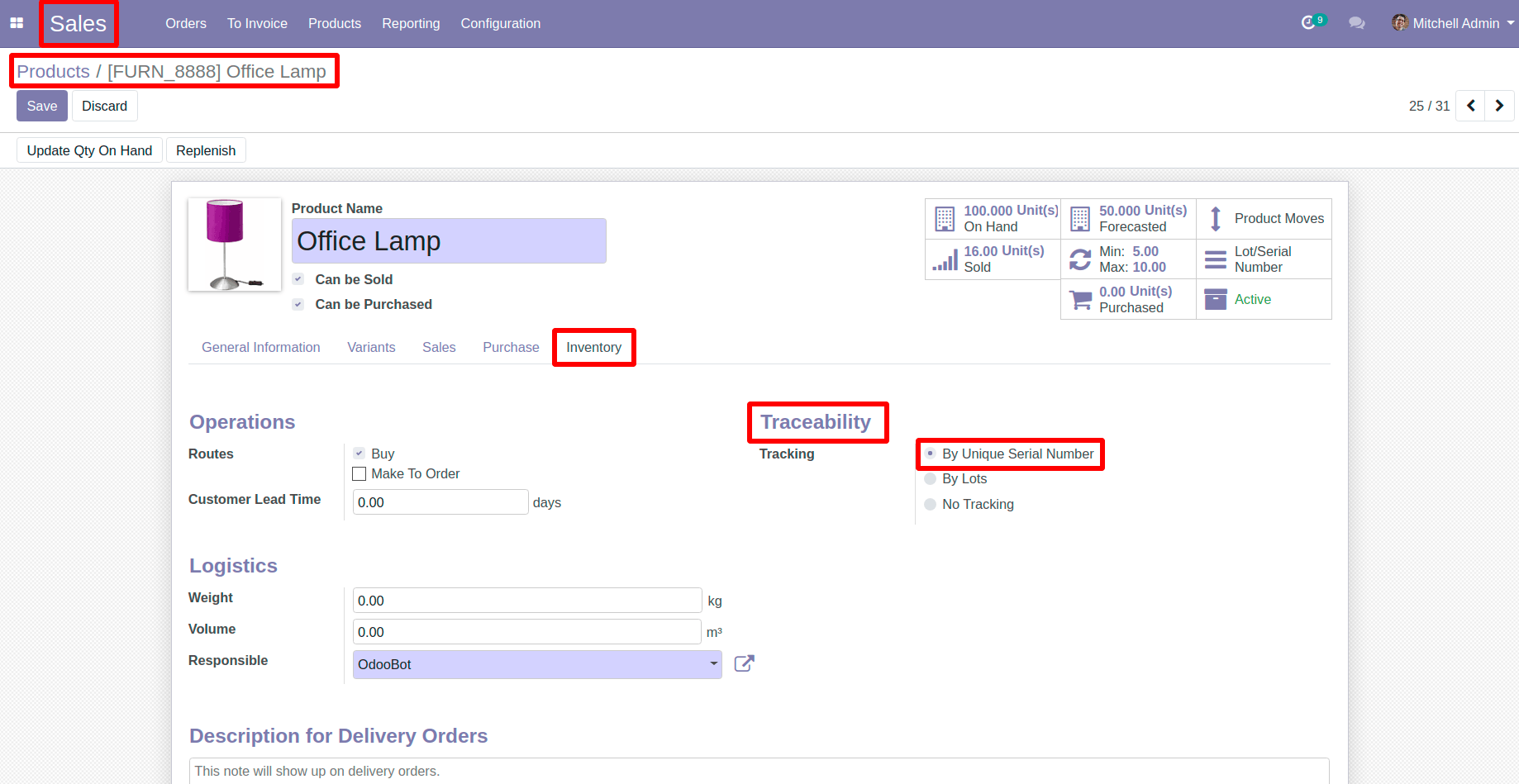Toggle the Can be Sold checkbox
This screenshot has height=784, width=1519.
(298, 279)
